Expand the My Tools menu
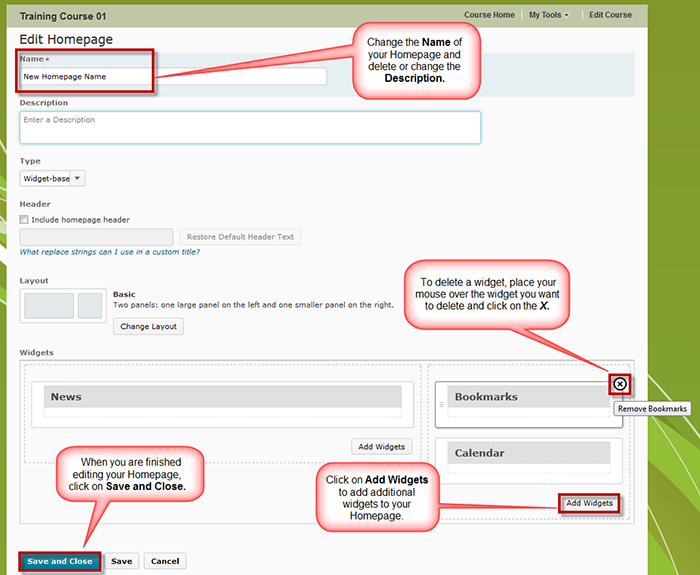The image size is (700, 575). click(x=549, y=15)
